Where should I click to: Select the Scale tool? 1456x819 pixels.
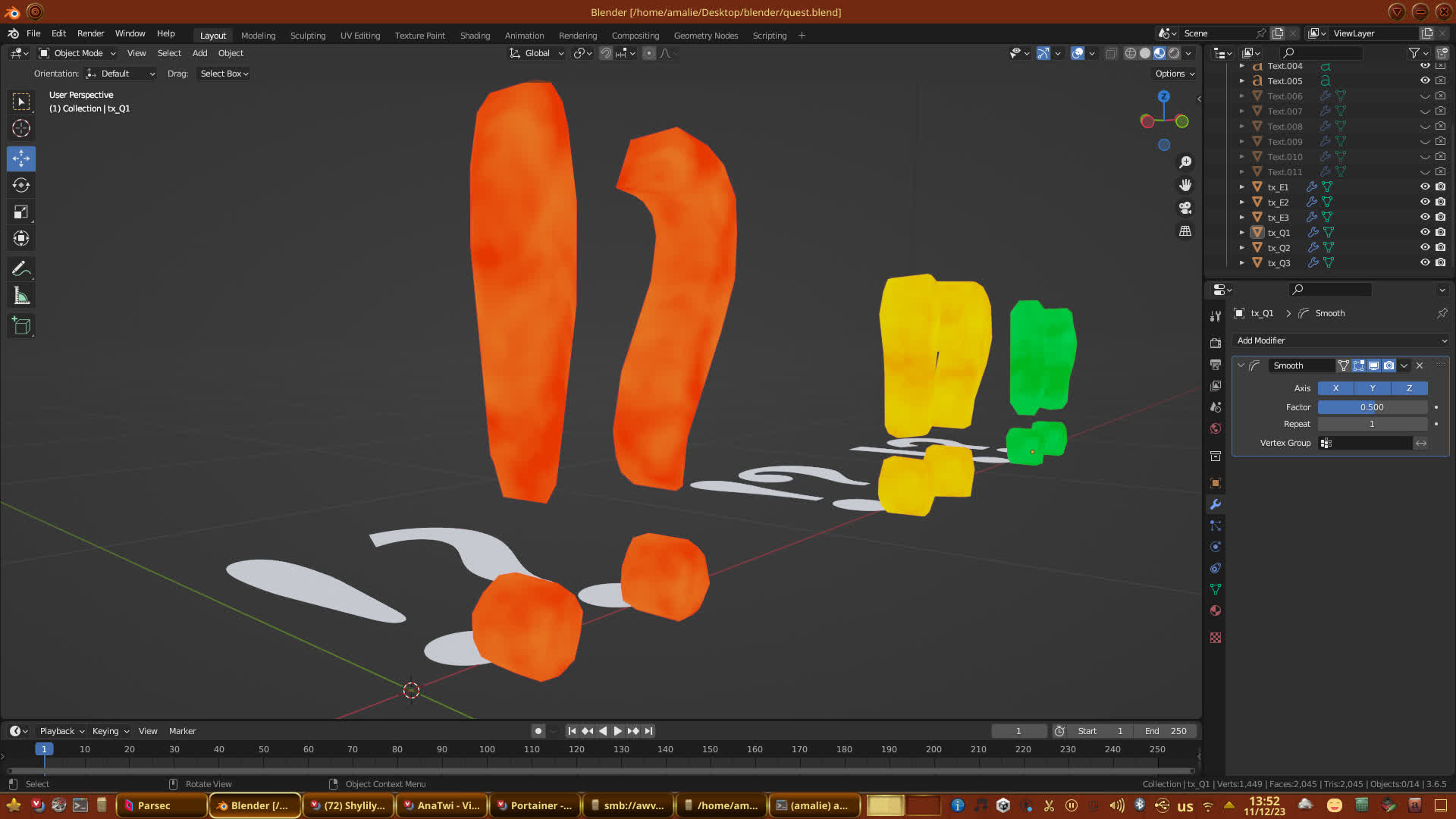click(21, 212)
